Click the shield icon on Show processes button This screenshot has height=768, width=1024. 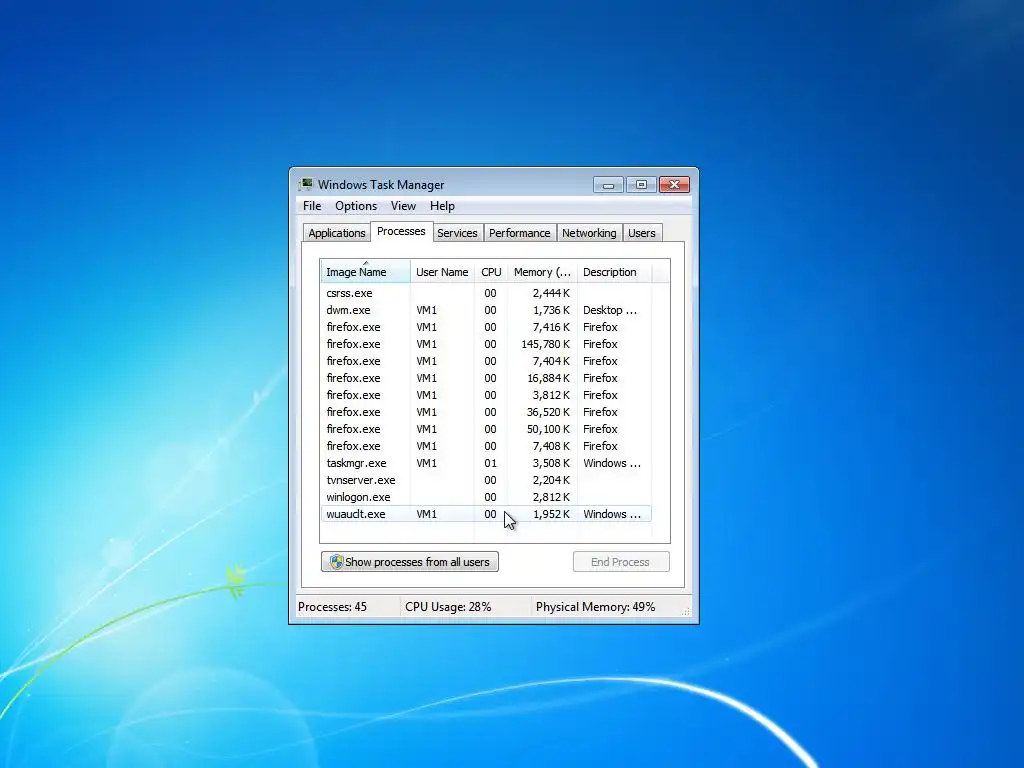click(x=336, y=562)
